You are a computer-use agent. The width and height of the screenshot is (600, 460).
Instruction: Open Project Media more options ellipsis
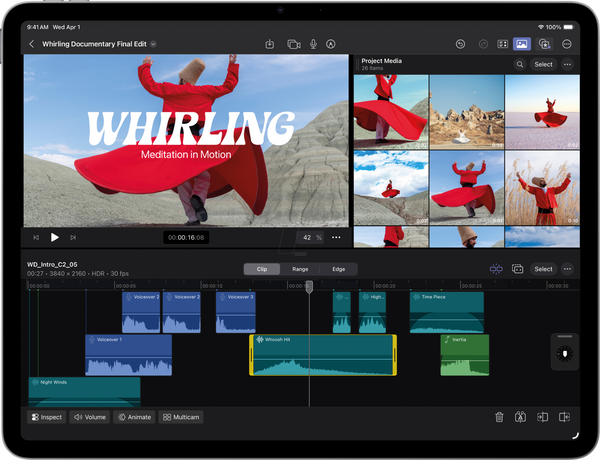click(x=567, y=64)
